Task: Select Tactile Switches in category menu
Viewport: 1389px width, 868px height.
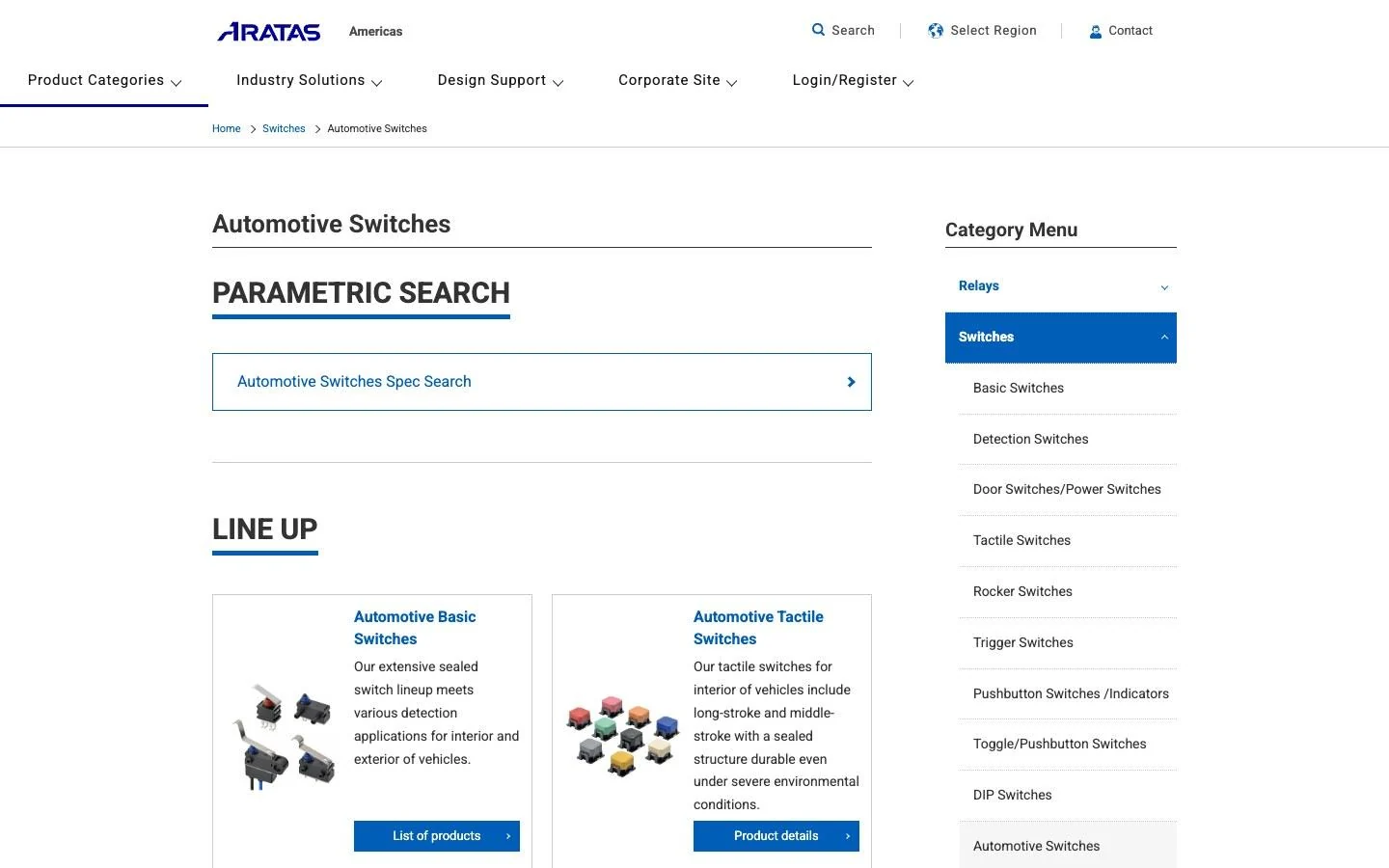Action: [x=1068, y=541]
